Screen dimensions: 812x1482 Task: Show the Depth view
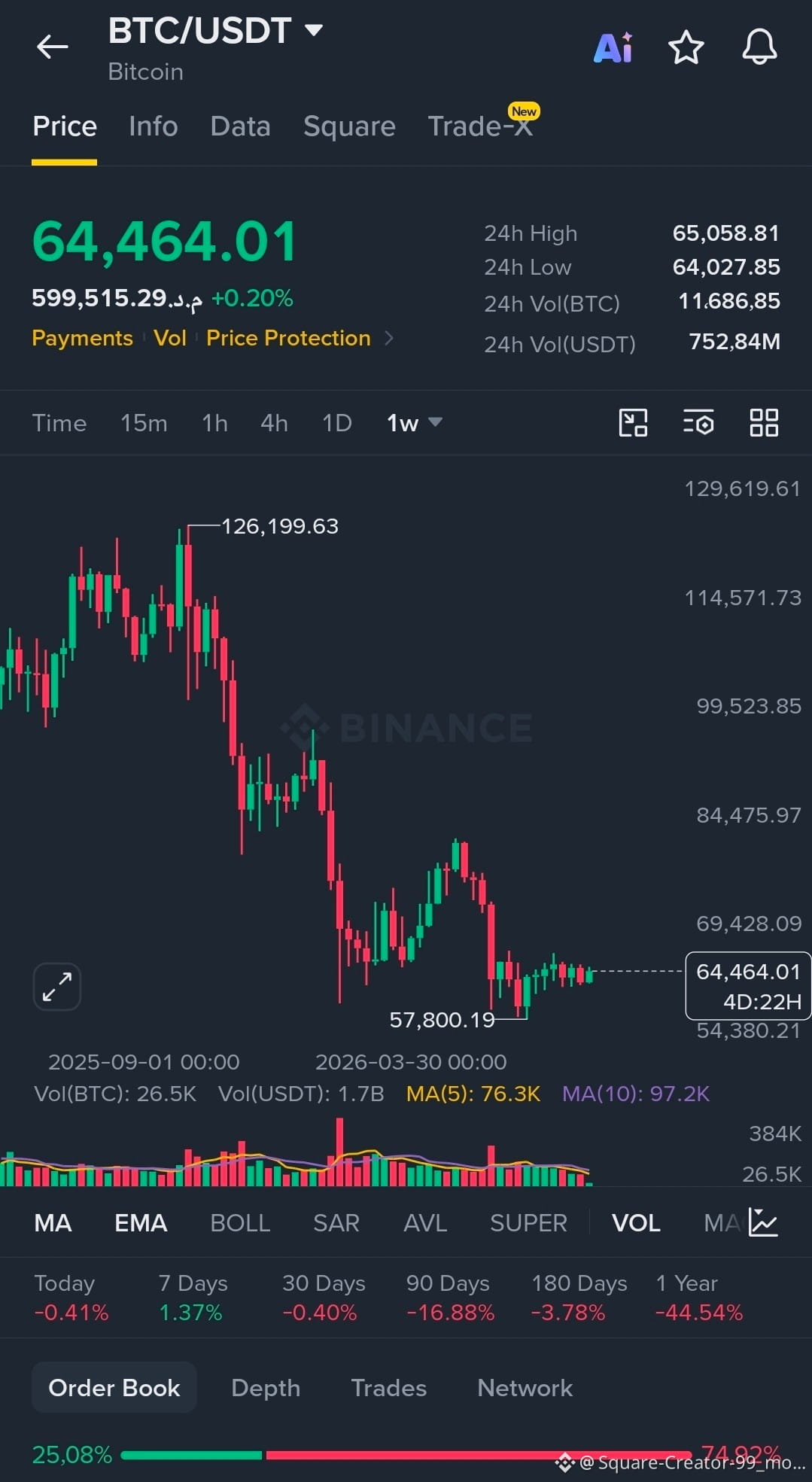tap(266, 1388)
